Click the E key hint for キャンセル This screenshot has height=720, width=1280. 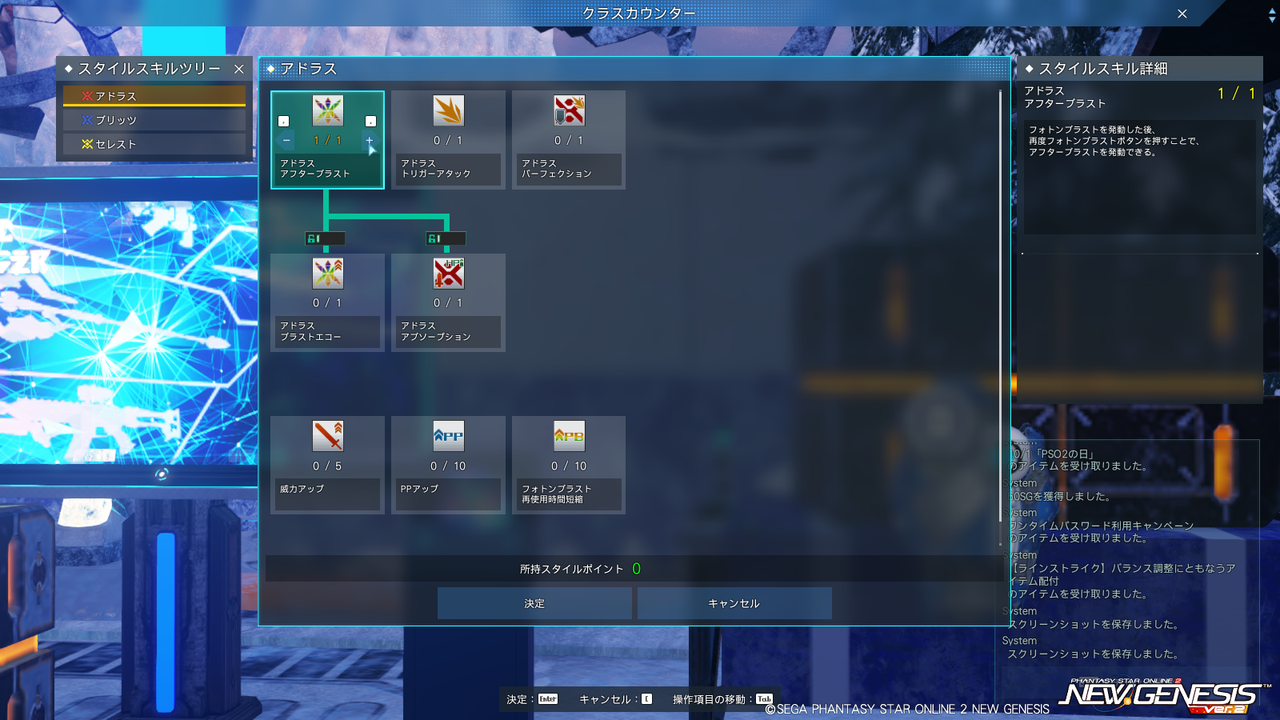tap(646, 699)
